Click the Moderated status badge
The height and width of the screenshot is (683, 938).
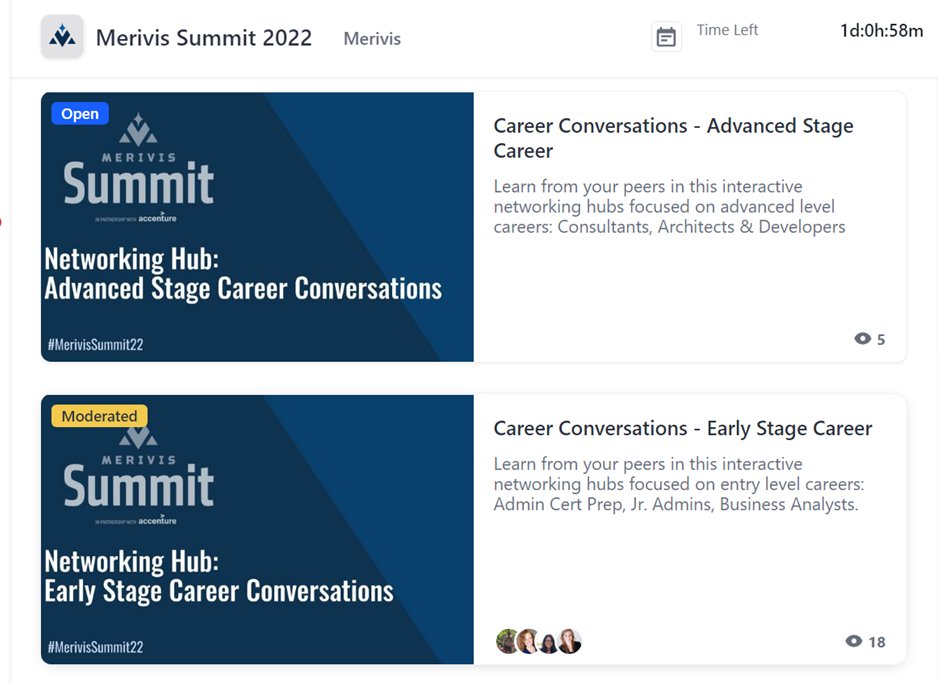point(99,416)
